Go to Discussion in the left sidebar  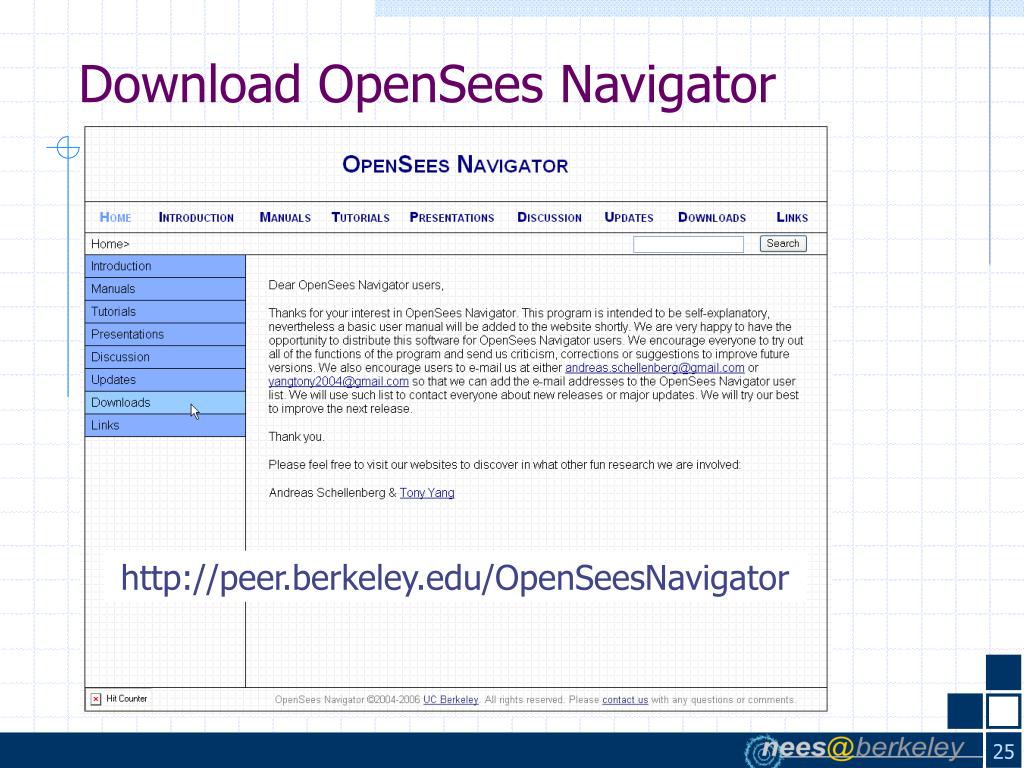coord(165,357)
